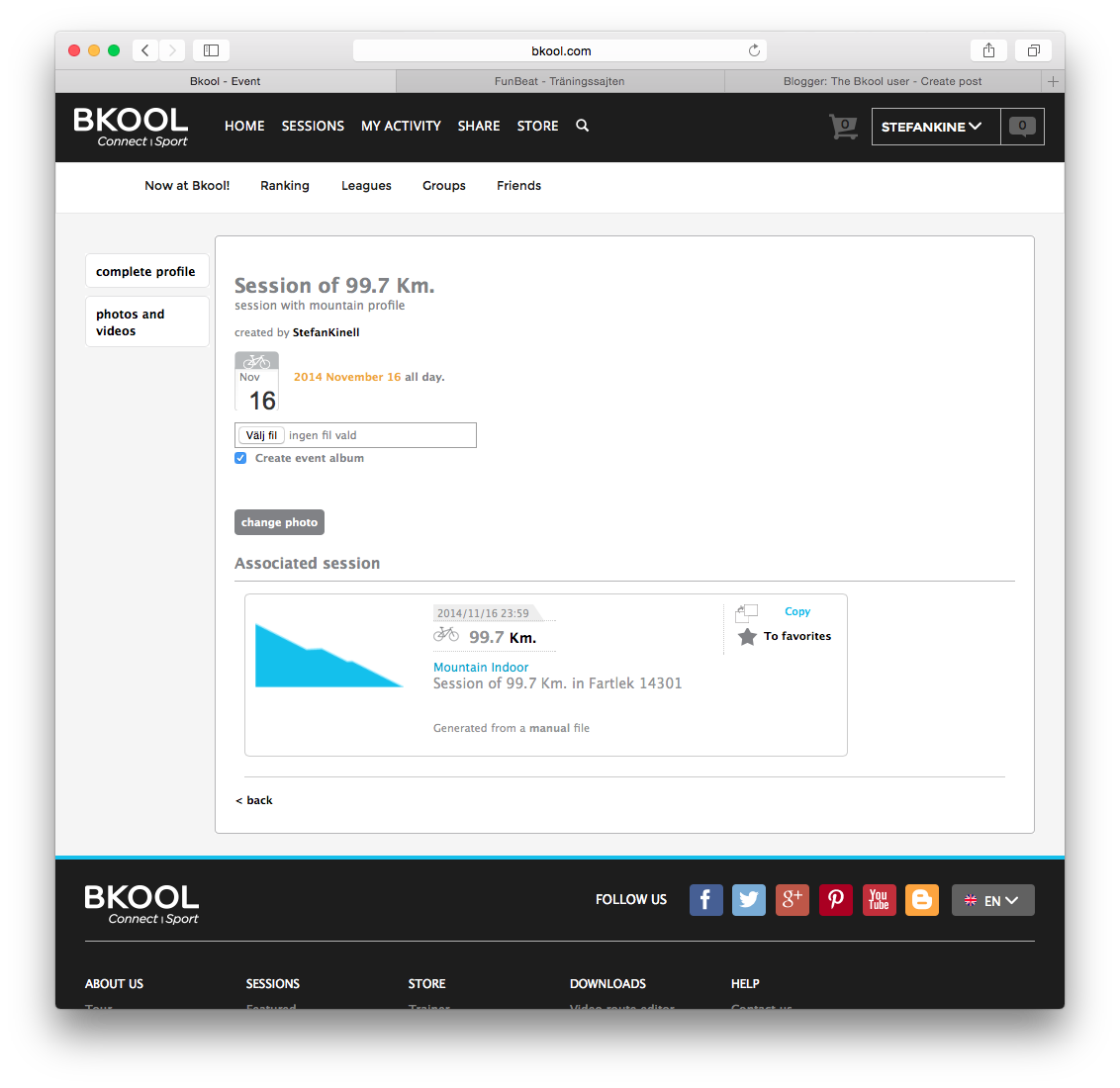Open STORE footer heading
1120x1088 pixels.
tap(427, 984)
